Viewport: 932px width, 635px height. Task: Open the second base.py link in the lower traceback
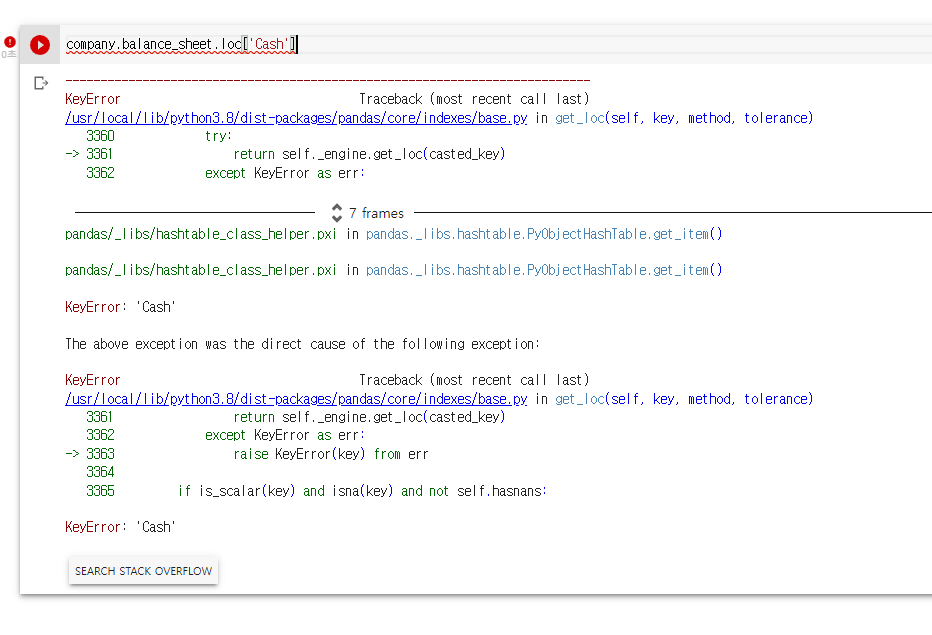coord(296,399)
